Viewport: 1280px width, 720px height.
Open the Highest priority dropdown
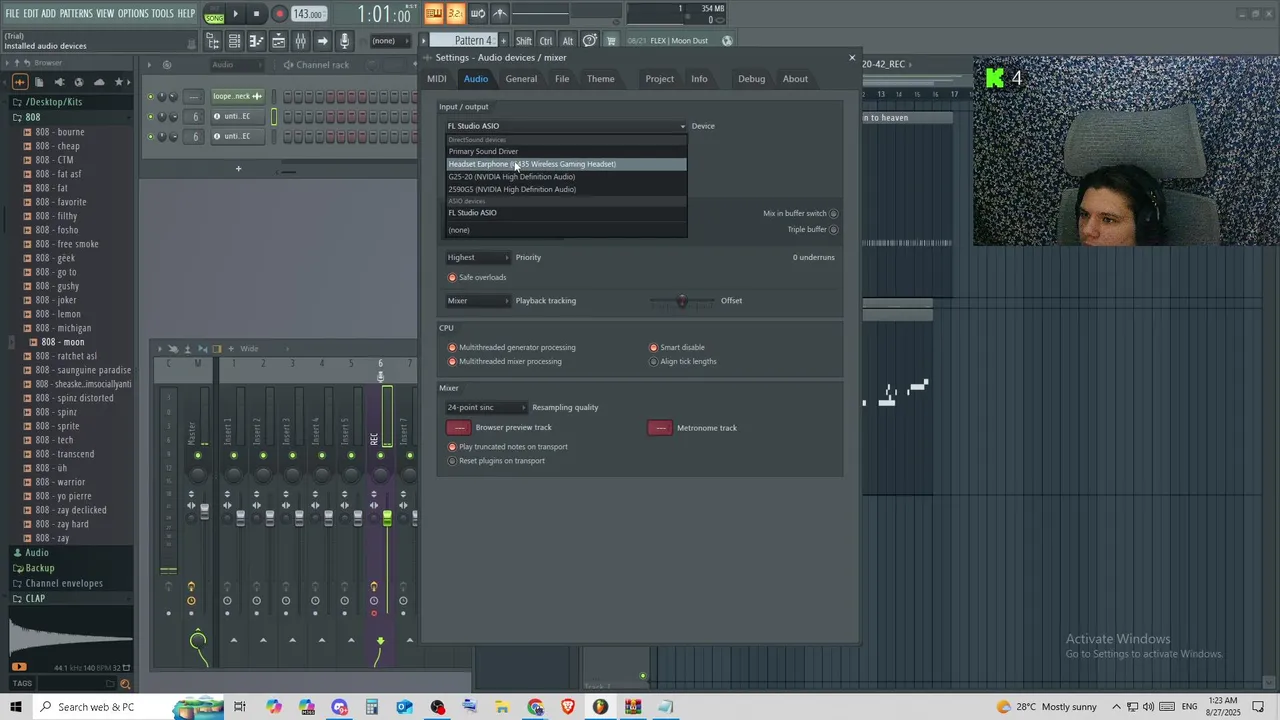[478, 258]
